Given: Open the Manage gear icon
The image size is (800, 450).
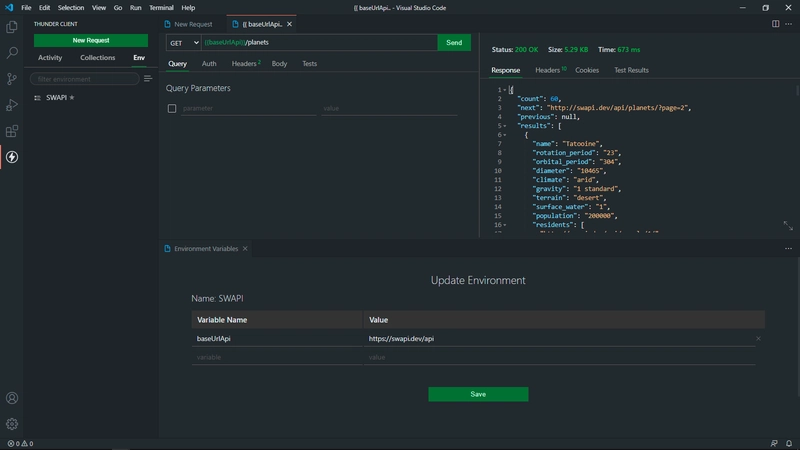Looking at the screenshot, I should click(12, 423).
